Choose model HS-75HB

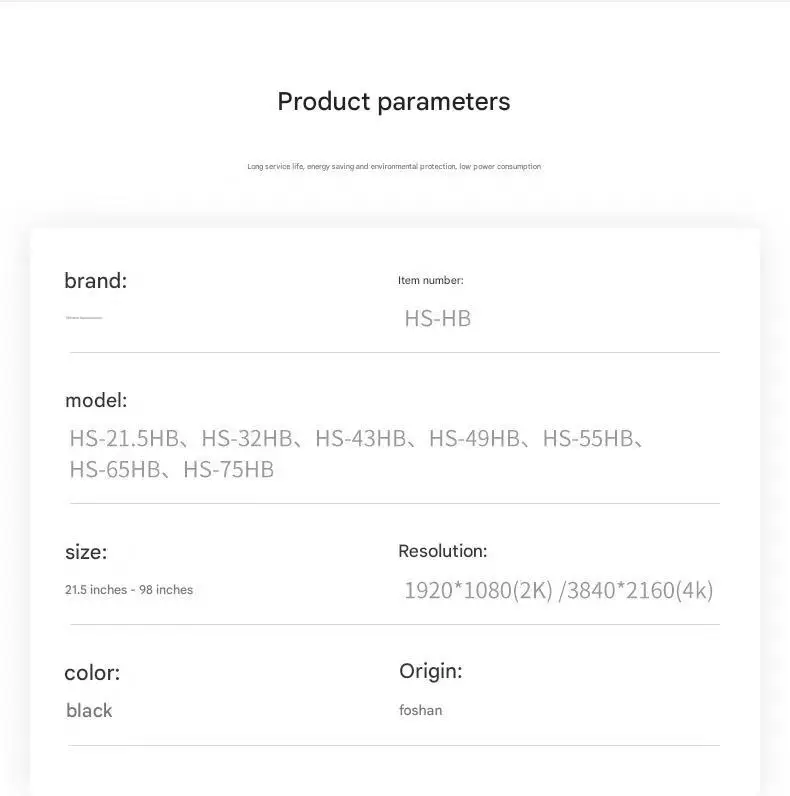pos(229,469)
